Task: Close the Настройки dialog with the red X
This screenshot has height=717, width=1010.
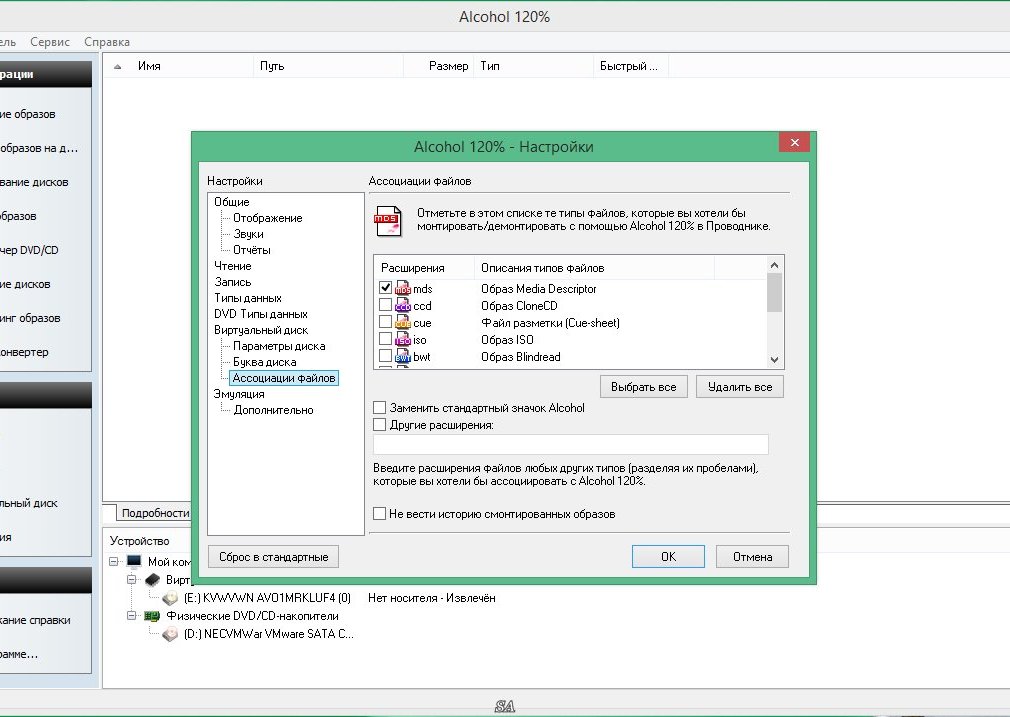Action: coord(795,142)
